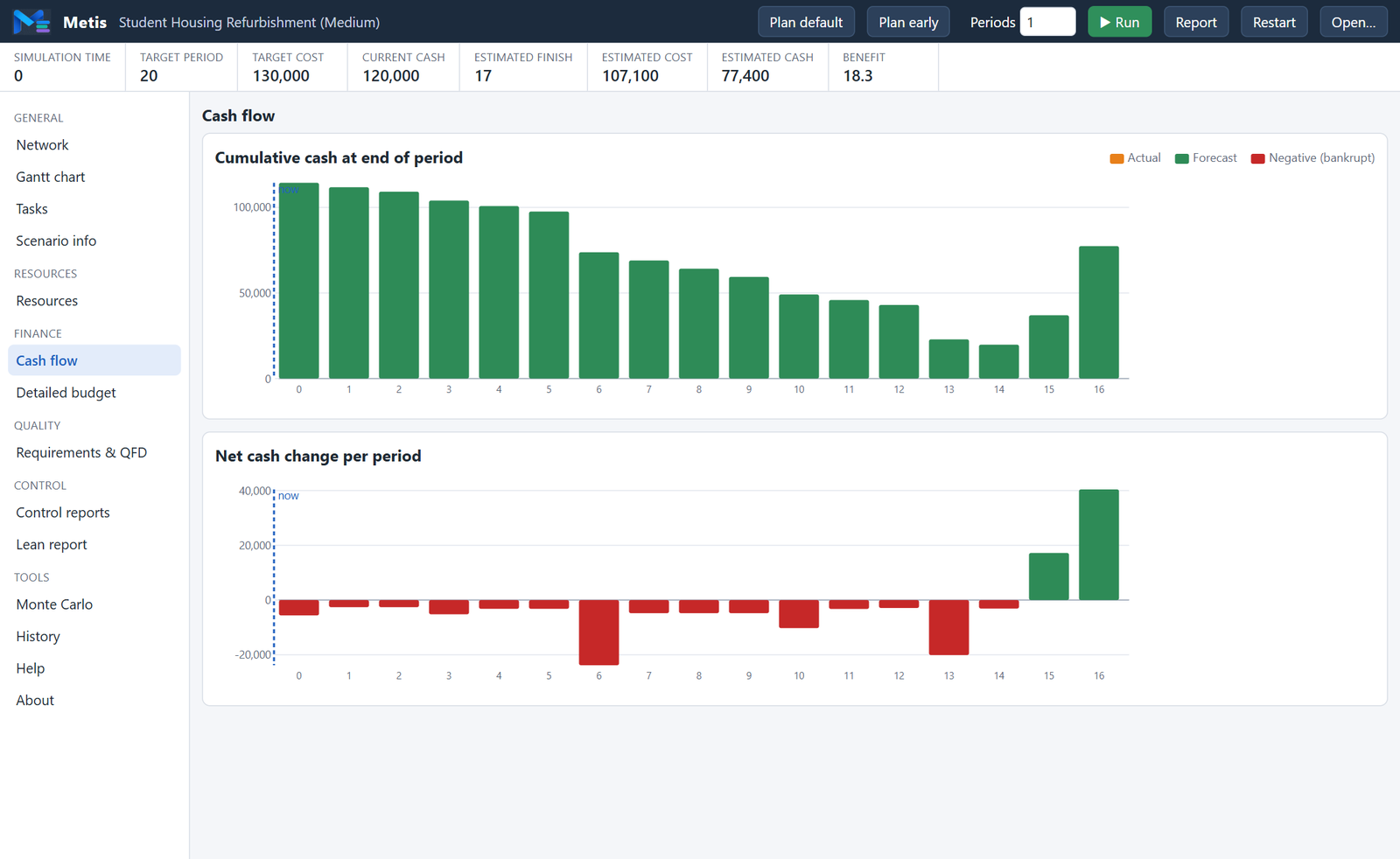Focus the Periods input field
Viewport: 1400px width, 859px height.
click(1047, 22)
